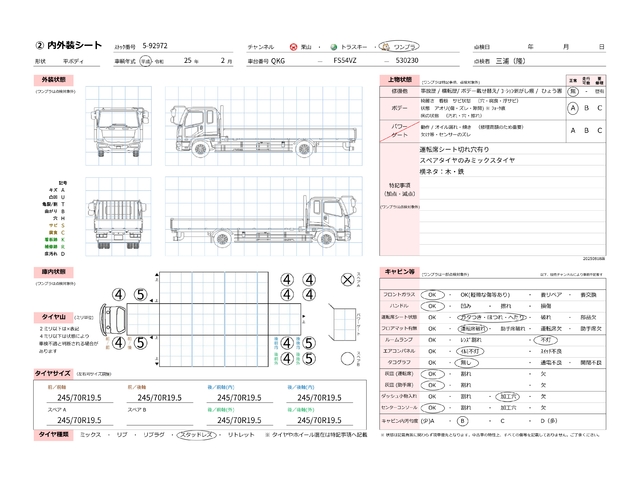
Task: Click the circled OK for ハンドル
Action: point(432,305)
